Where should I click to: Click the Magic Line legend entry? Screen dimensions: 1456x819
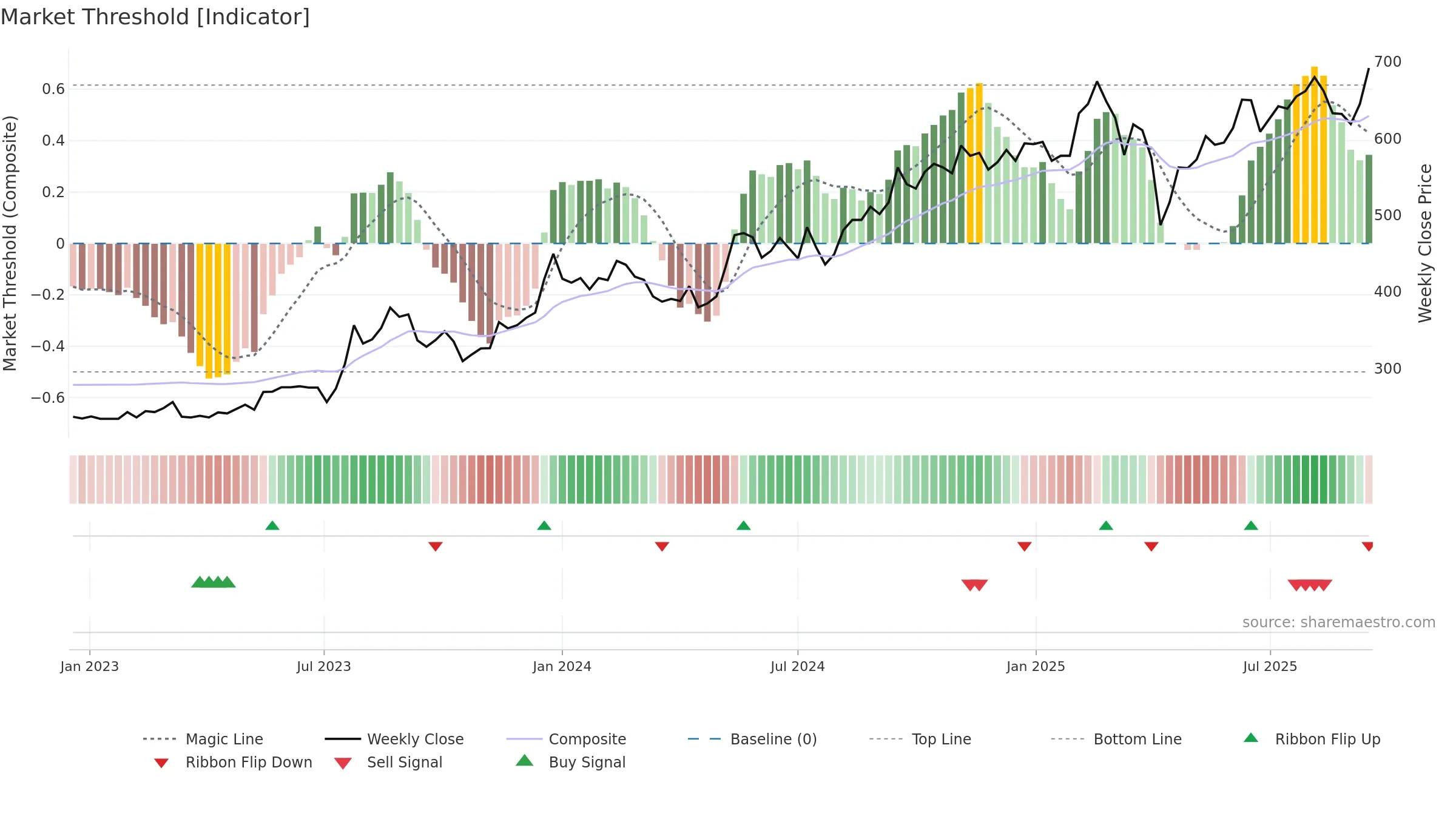coord(203,739)
